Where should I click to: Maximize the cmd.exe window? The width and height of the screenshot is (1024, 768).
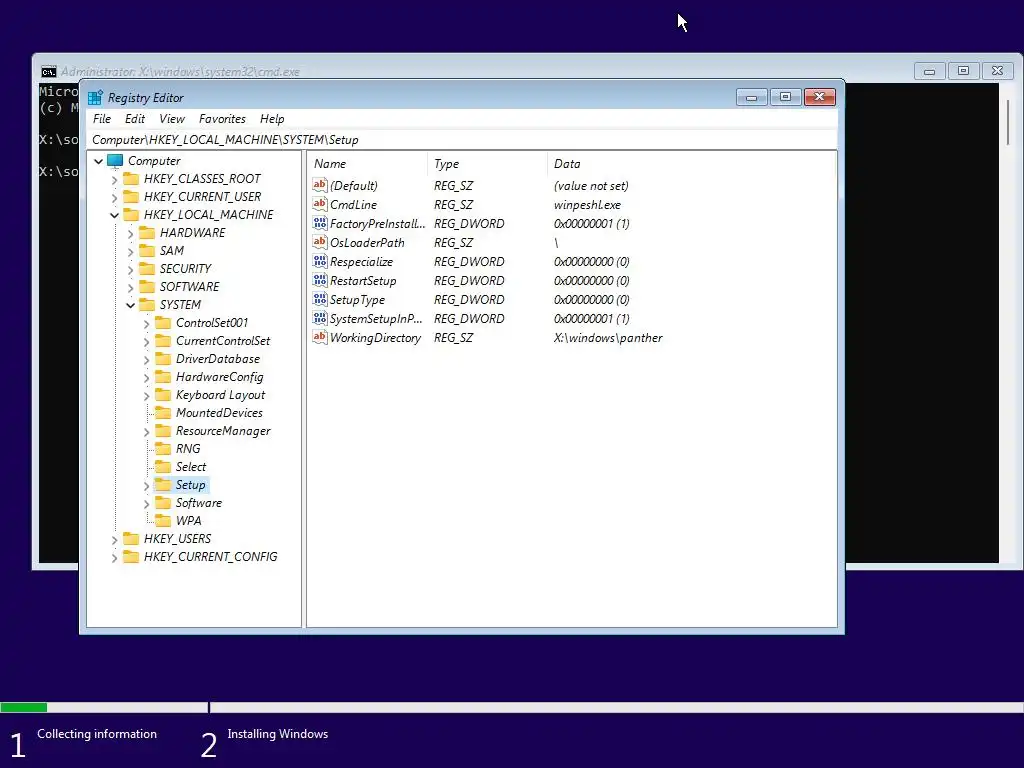(x=963, y=71)
